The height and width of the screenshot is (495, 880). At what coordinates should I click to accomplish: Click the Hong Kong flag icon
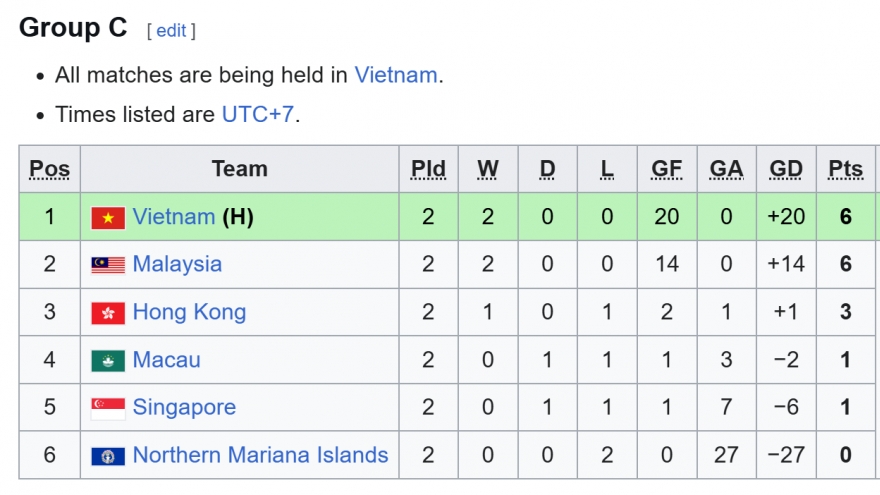click(x=108, y=313)
